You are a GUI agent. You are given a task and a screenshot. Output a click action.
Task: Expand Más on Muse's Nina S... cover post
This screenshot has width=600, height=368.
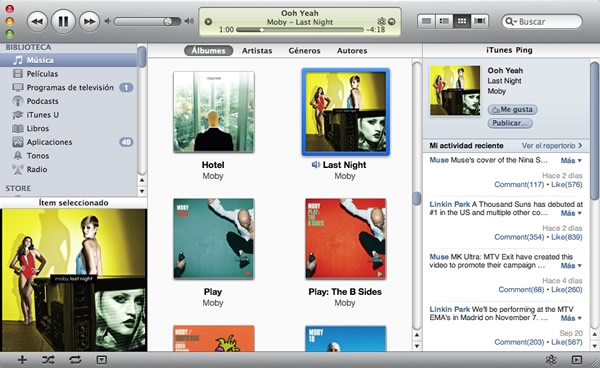[x=571, y=161]
